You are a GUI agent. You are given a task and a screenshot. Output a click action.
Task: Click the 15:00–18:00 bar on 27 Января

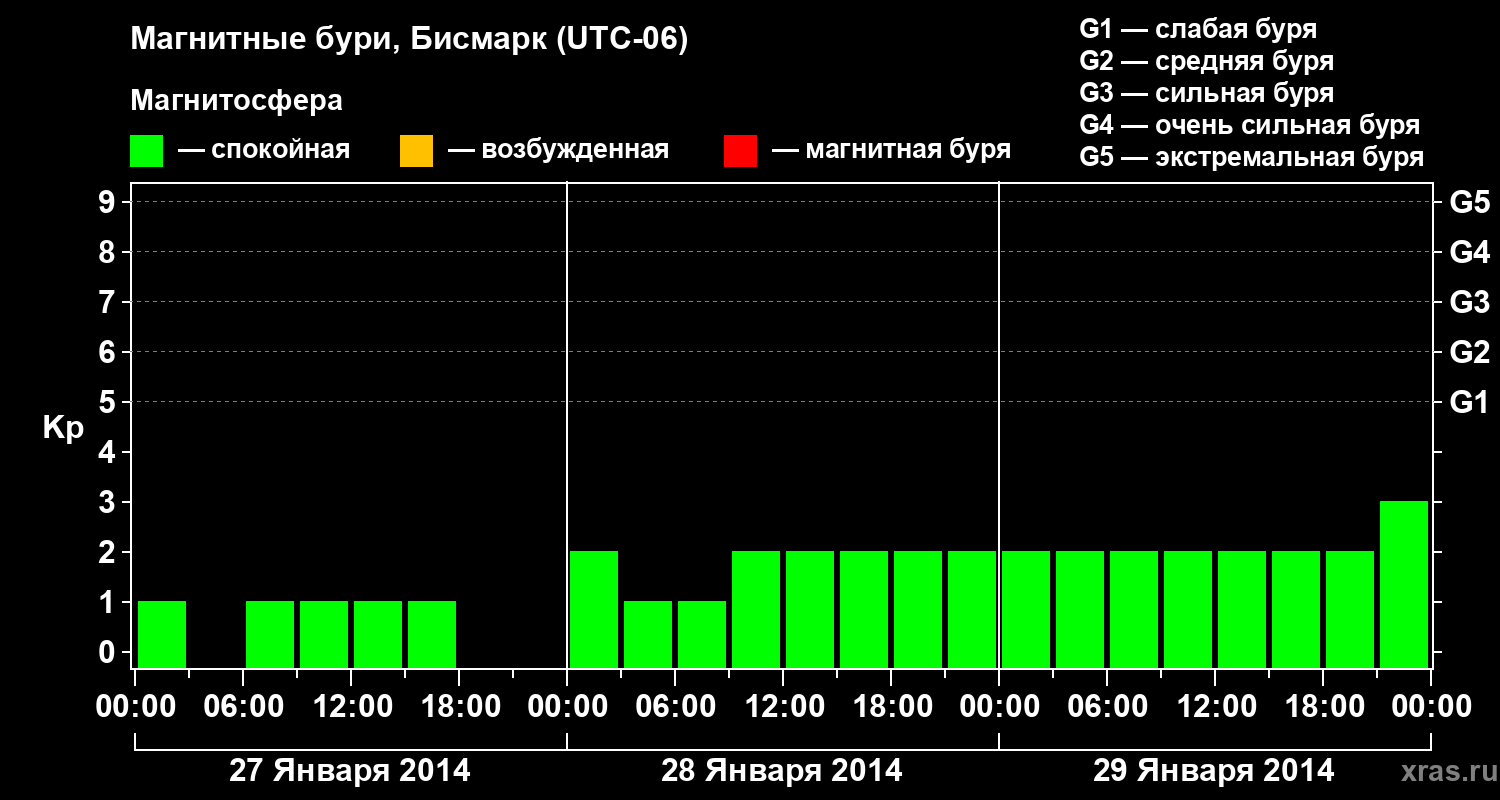click(x=432, y=634)
